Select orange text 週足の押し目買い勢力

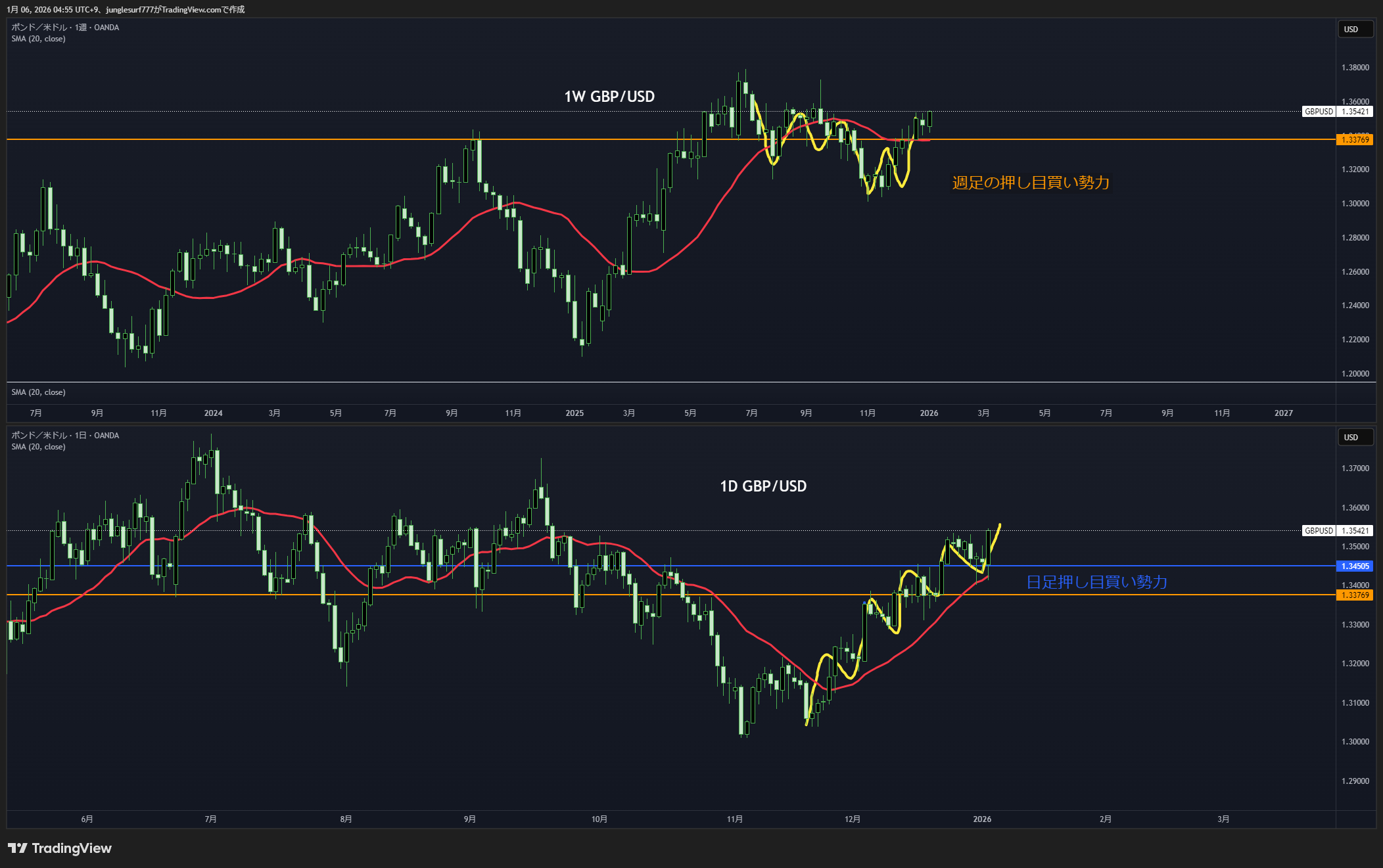pos(1031,183)
